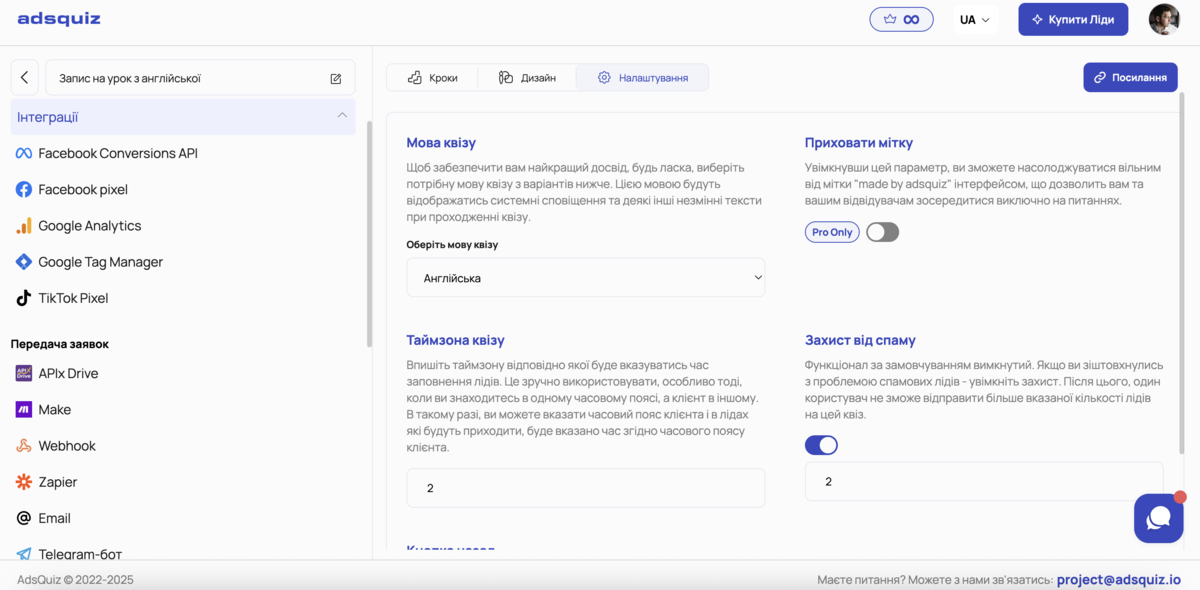
Task: Click the Pro Only badge
Action: [832, 232]
